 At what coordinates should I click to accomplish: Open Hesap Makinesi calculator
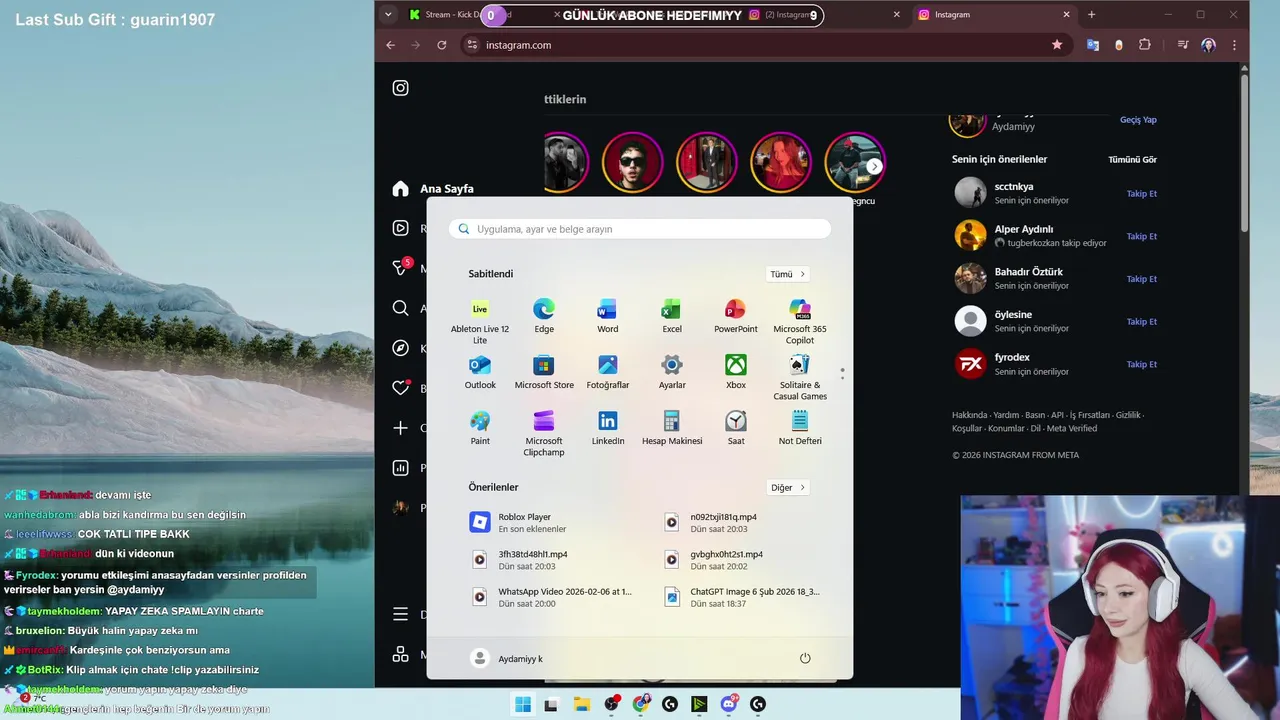(672, 428)
